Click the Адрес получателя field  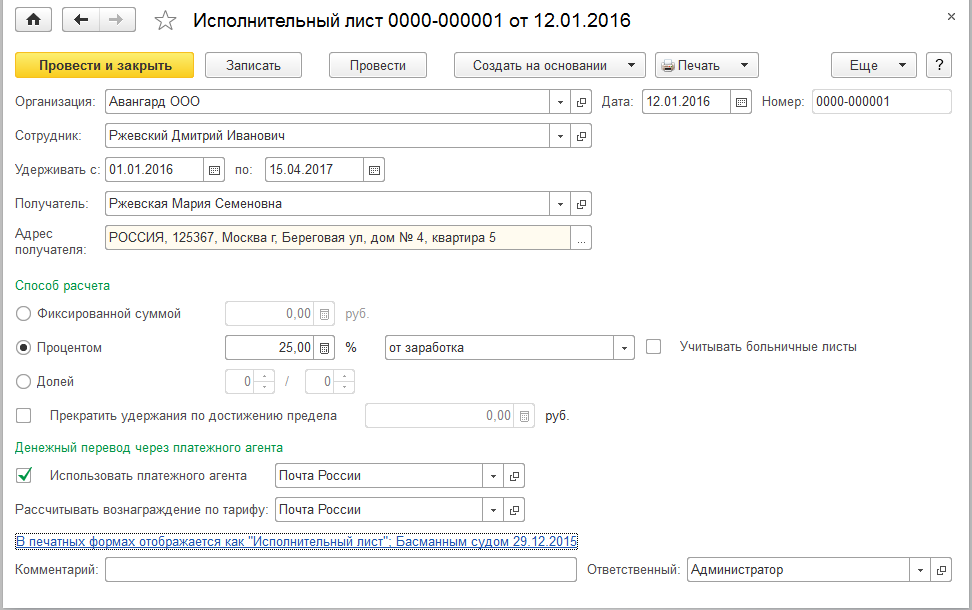pyautogui.click(x=338, y=238)
